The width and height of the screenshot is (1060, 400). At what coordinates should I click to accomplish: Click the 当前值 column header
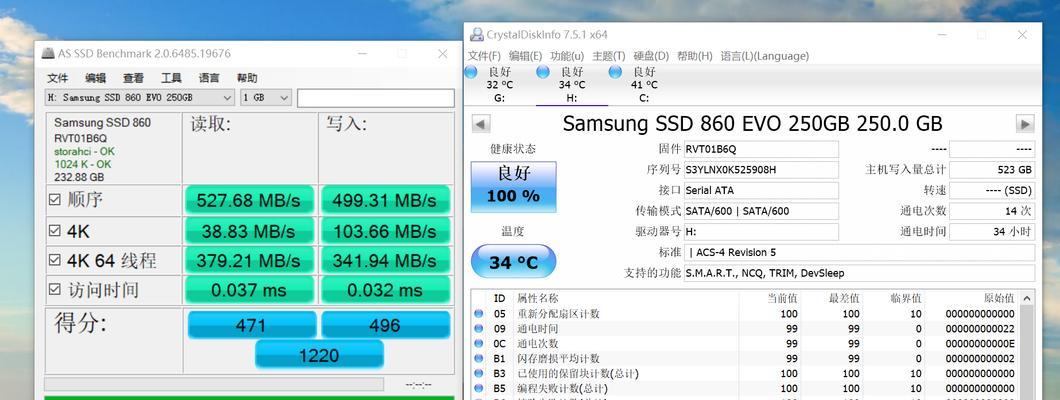click(782, 298)
